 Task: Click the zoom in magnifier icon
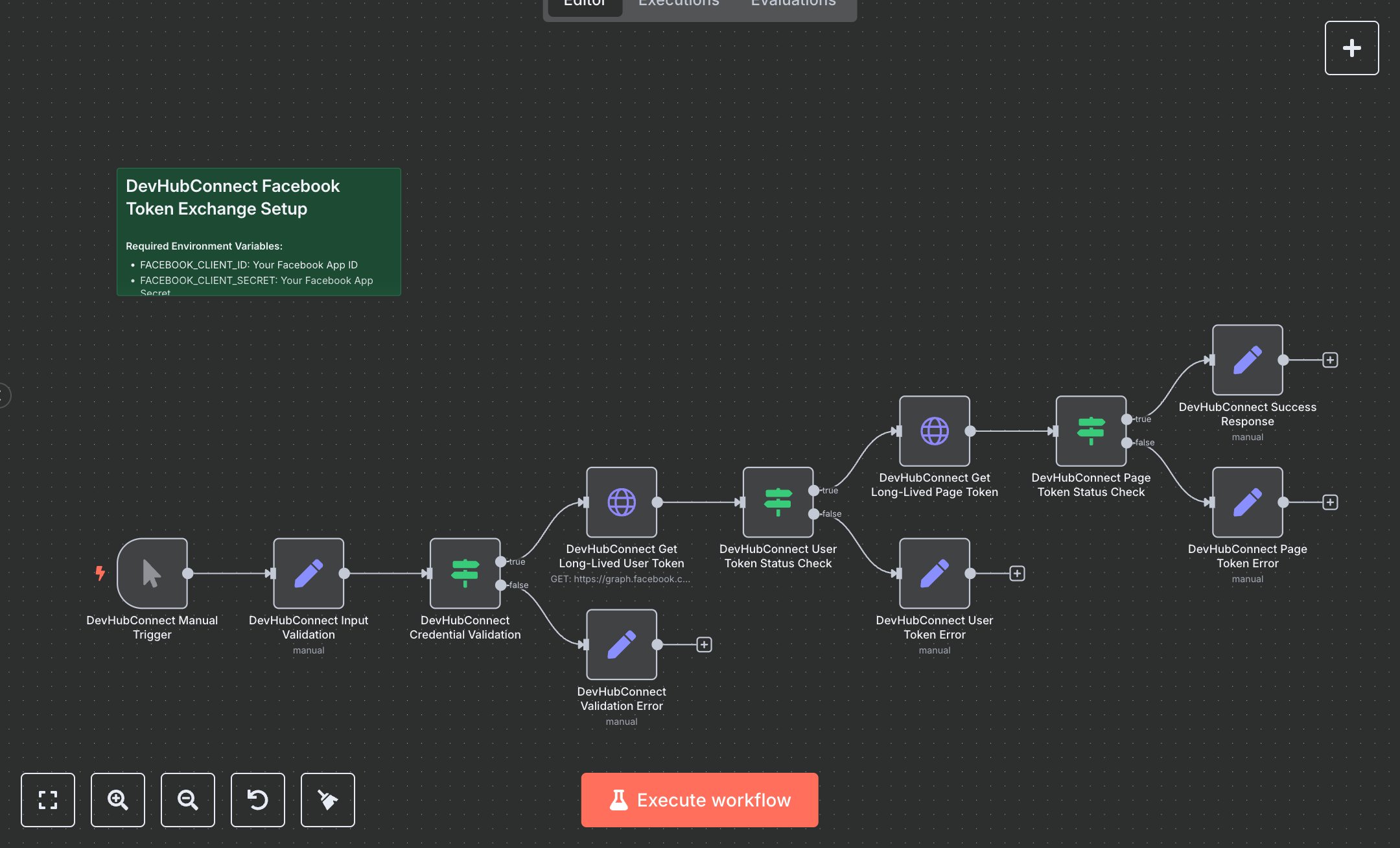[118, 799]
